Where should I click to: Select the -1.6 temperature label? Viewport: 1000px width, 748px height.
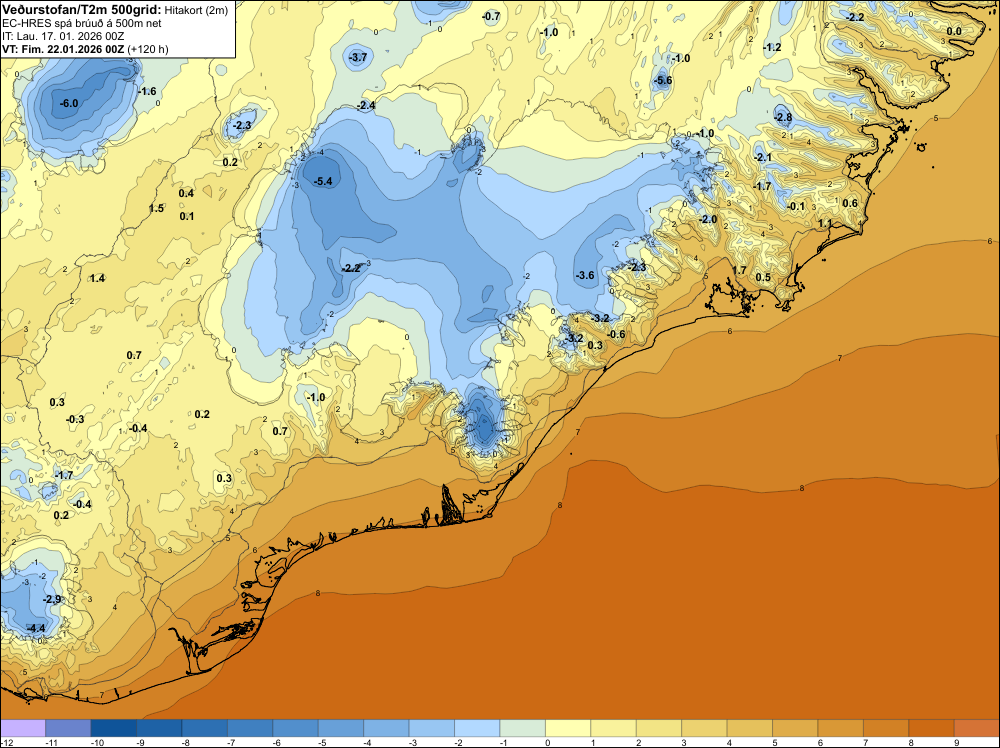(147, 91)
